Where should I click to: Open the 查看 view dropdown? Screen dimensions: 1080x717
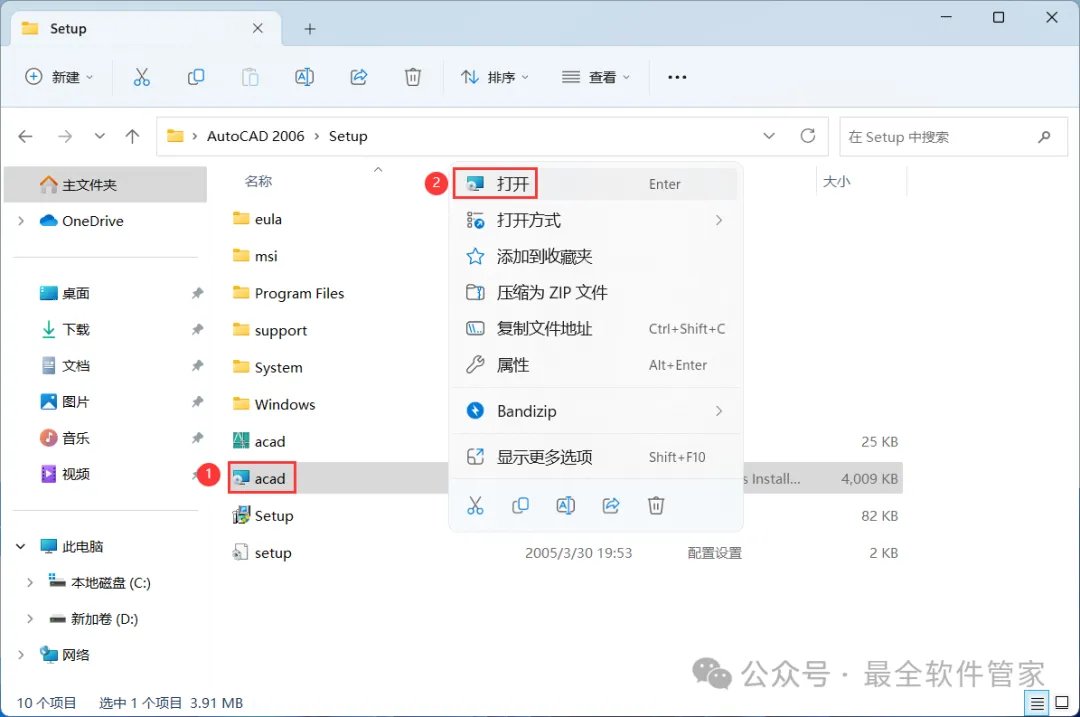(596, 77)
